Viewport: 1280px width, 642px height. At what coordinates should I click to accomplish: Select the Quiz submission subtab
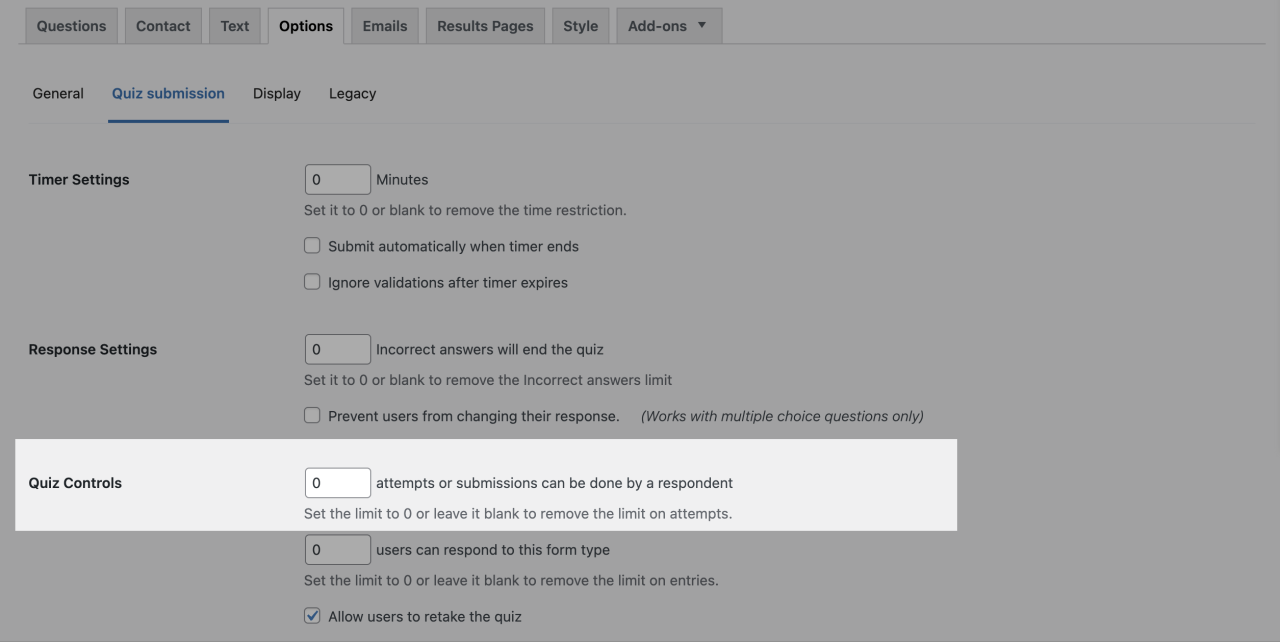tap(167, 93)
